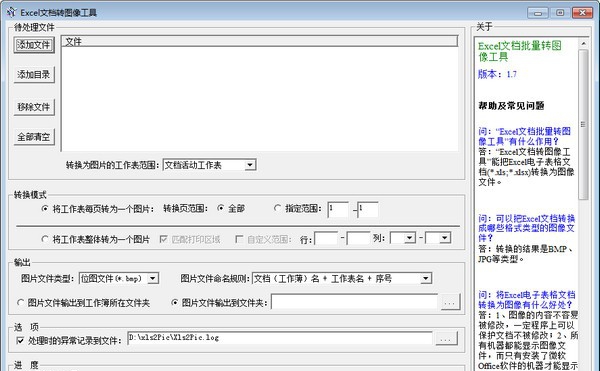This screenshot has height=371, width=600.
Task: Click browse button for log file
Action: tap(447, 338)
